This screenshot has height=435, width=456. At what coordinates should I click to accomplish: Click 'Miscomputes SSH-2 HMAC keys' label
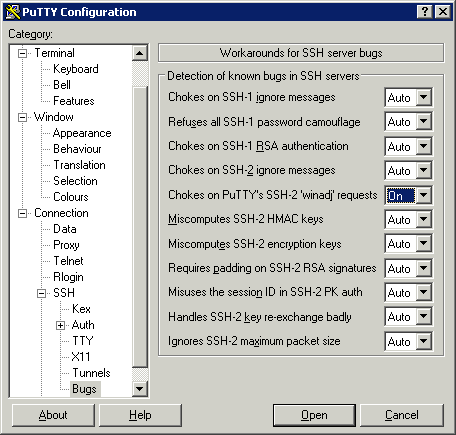(x=246, y=219)
